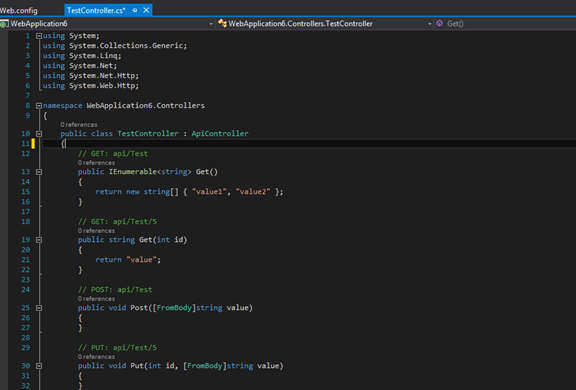Click the FromBody attribute in Put method
Image resolution: width=576 pixels, height=390 pixels.
click(x=205, y=366)
